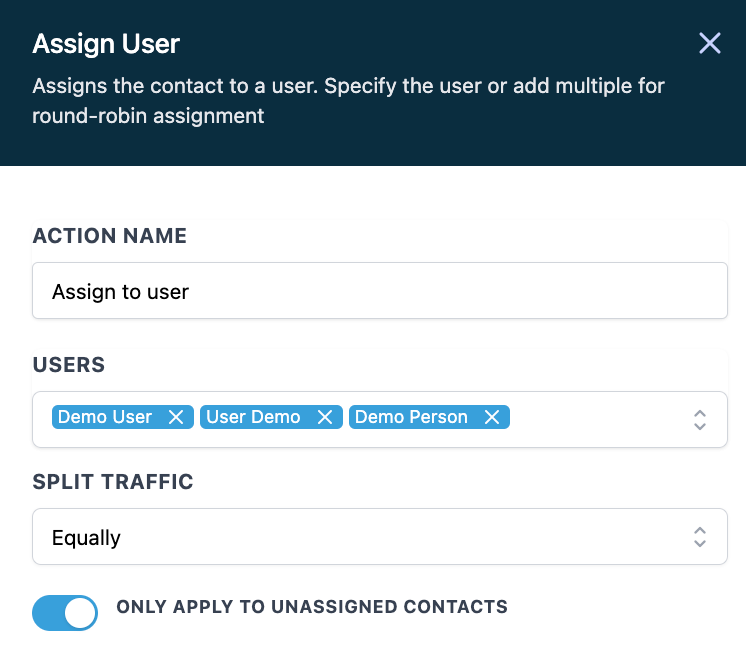Viewport: 746px width, 662px height.
Task: Select the Demo Person tag label
Action: click(x=411, y=417)
